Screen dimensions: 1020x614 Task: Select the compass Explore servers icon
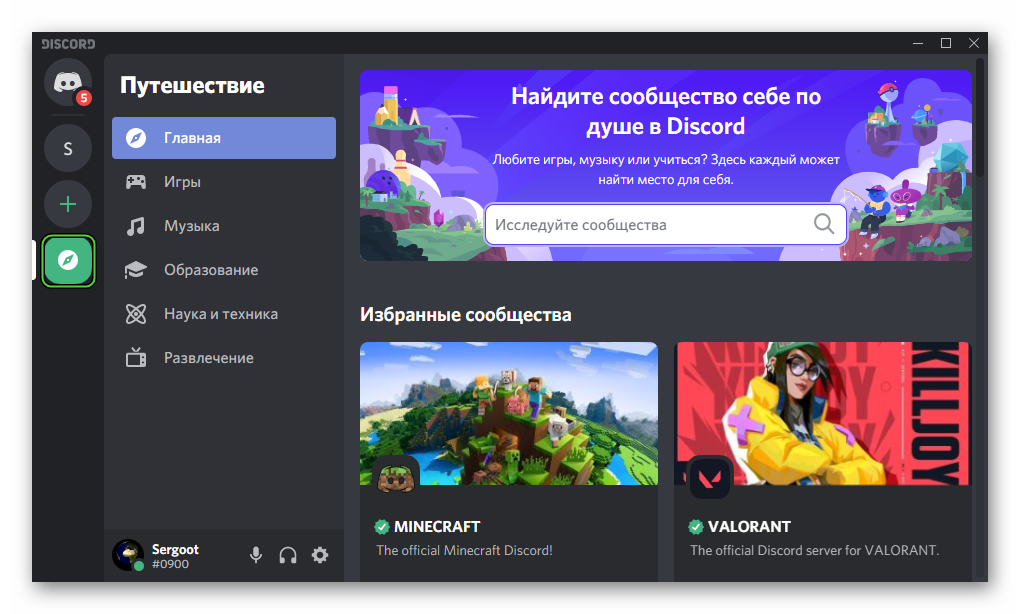68,261
